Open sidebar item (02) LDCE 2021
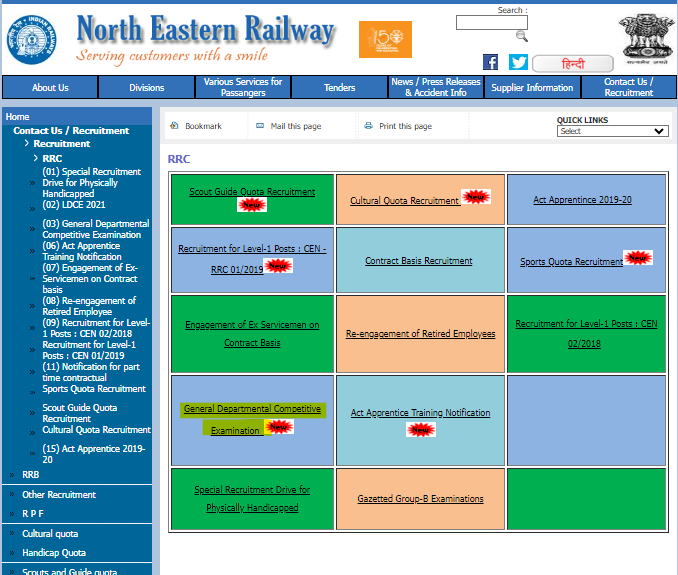 [x=74, y=205]
